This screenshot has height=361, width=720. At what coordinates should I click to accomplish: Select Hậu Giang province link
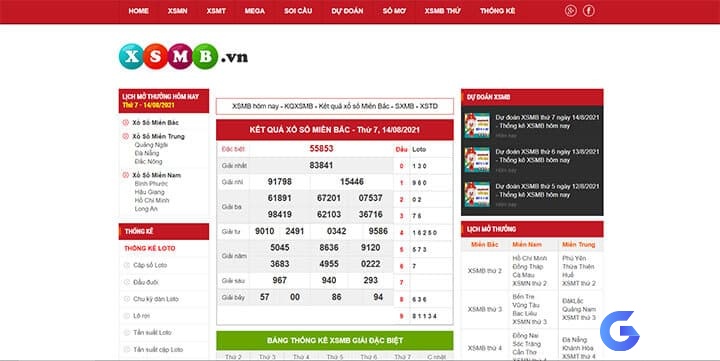(x=149, y=192)
